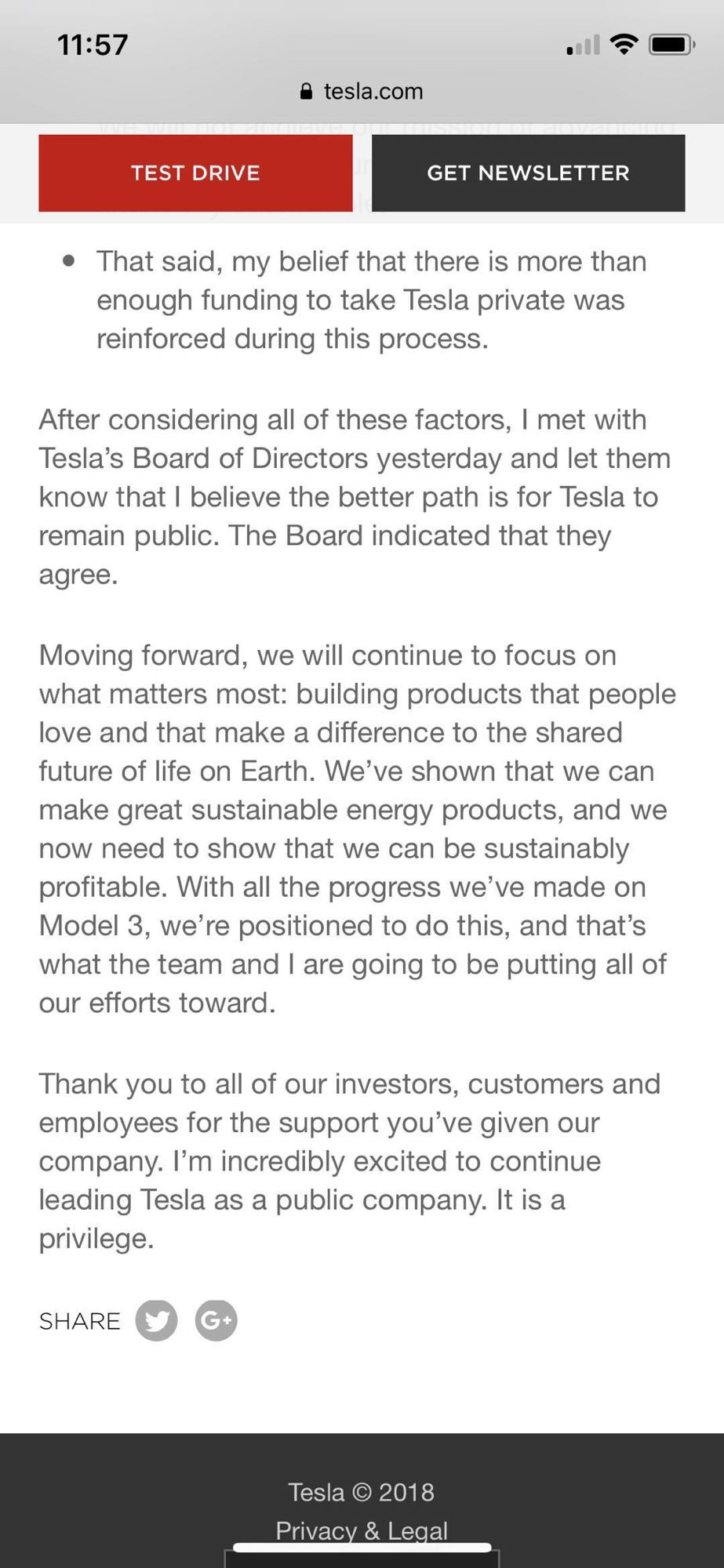This screenshot has width=724, height=1568.
Task: Tap the paragraph starting "Moving forward"
Action: pyautogui.click(x=358, y=829)
